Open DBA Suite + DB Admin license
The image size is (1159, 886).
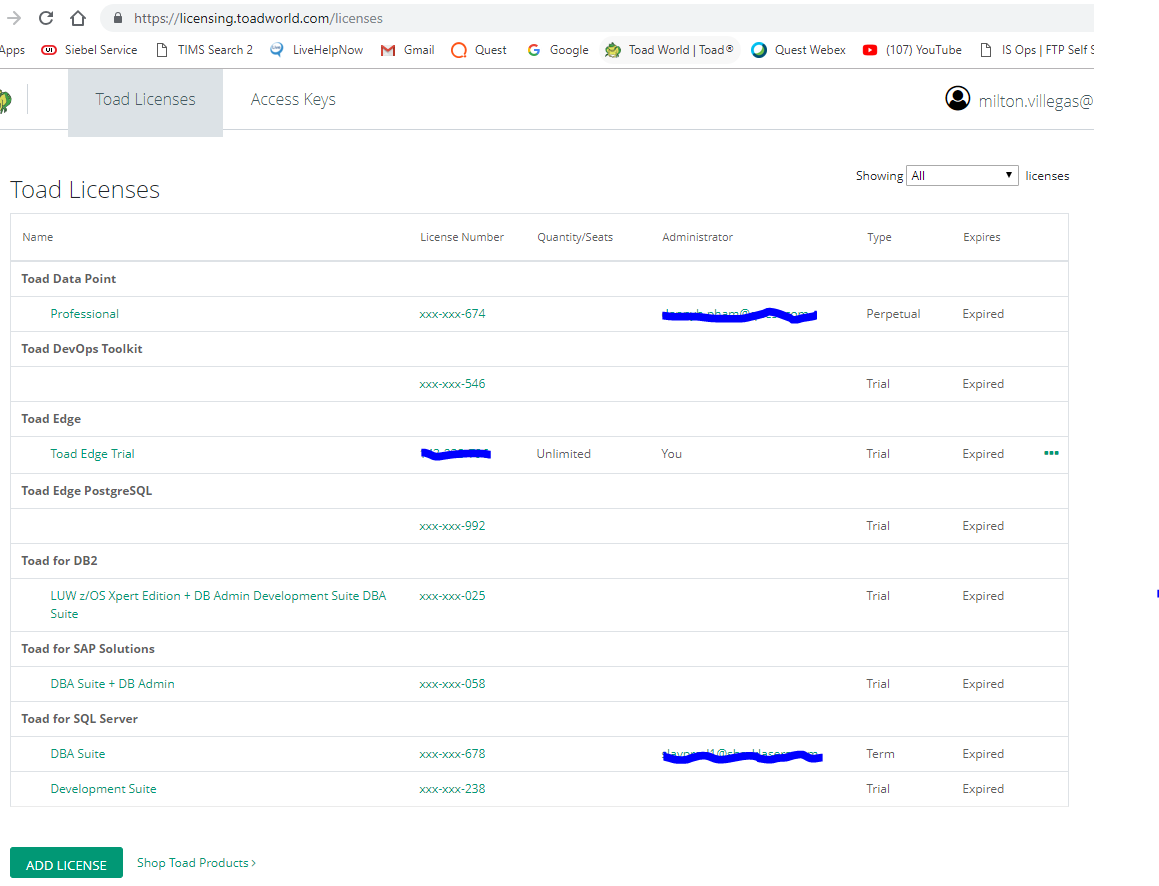coord(112,684)
